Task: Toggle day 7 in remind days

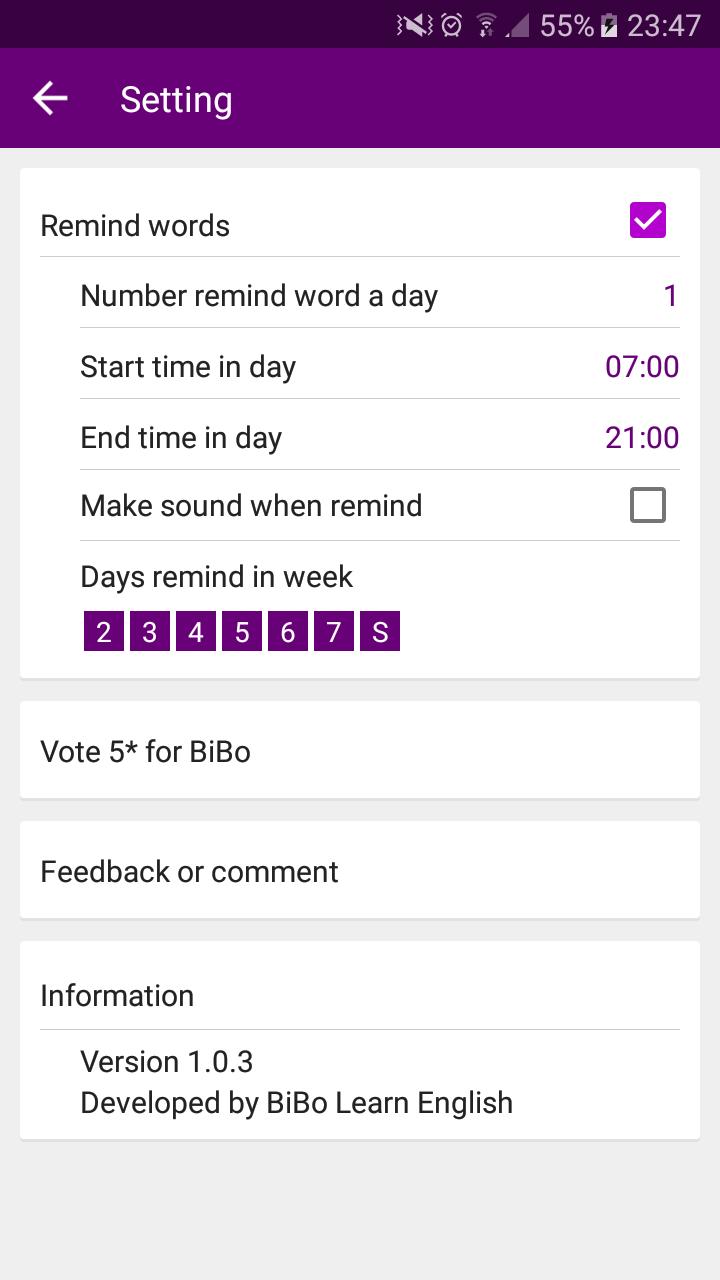Action: (x=334, y=632)
